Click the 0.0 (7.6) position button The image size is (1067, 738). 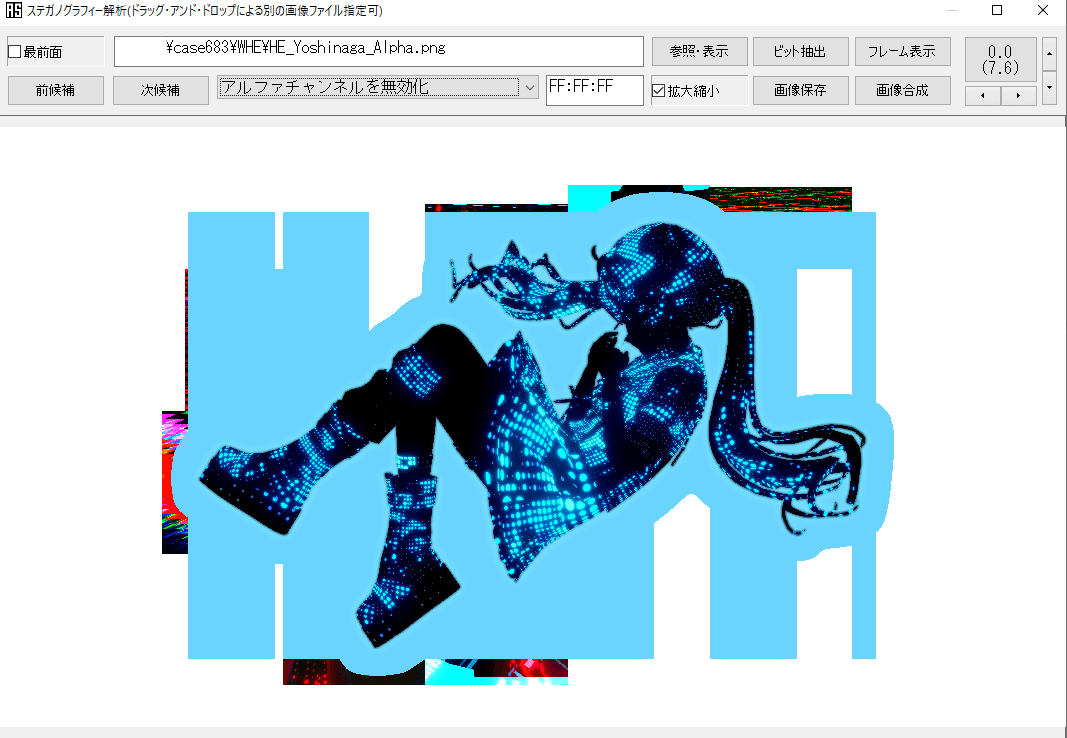(1000, 59)
